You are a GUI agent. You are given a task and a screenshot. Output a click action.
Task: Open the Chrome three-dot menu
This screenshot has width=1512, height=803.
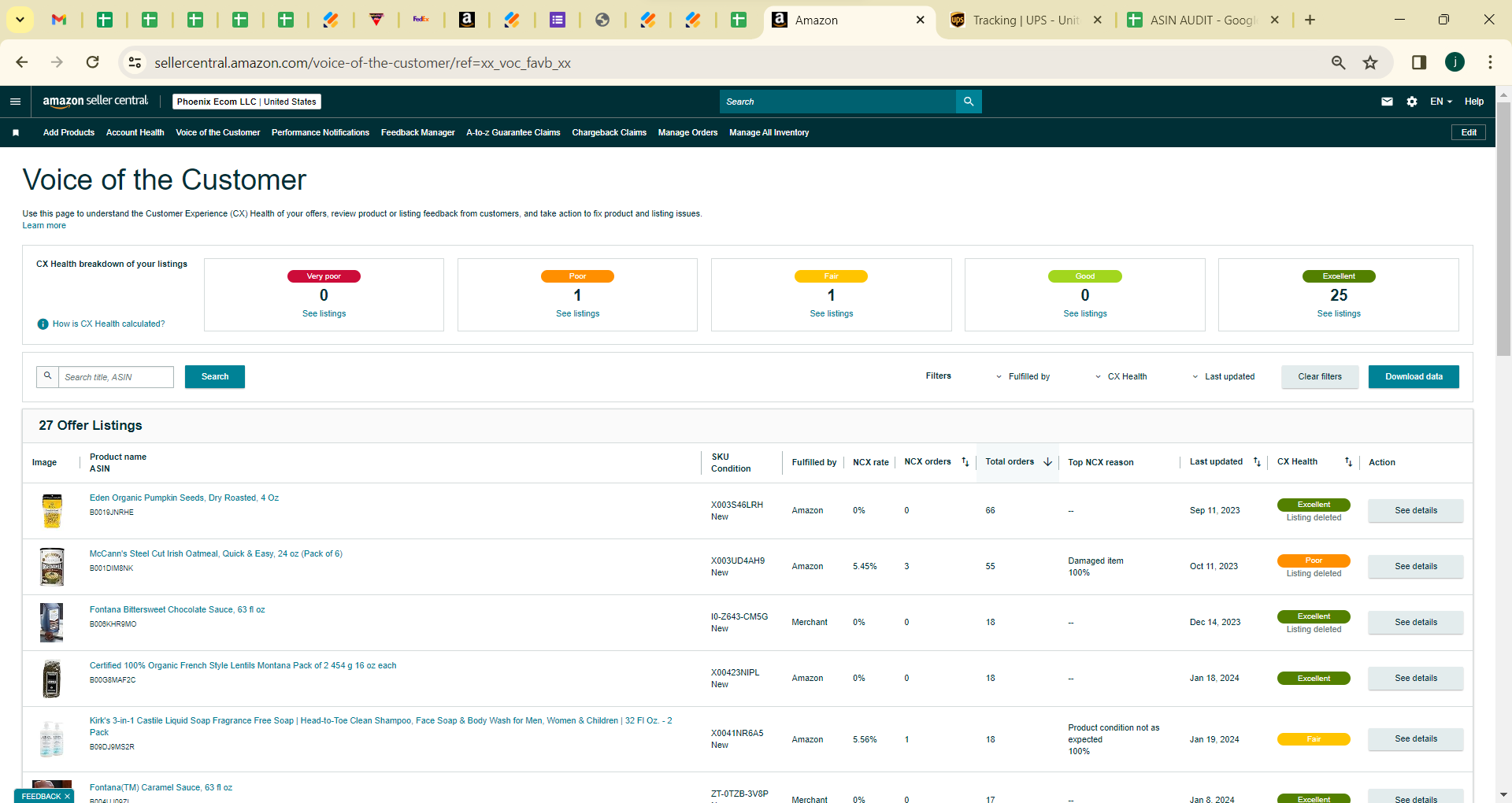coord(1490,62)
